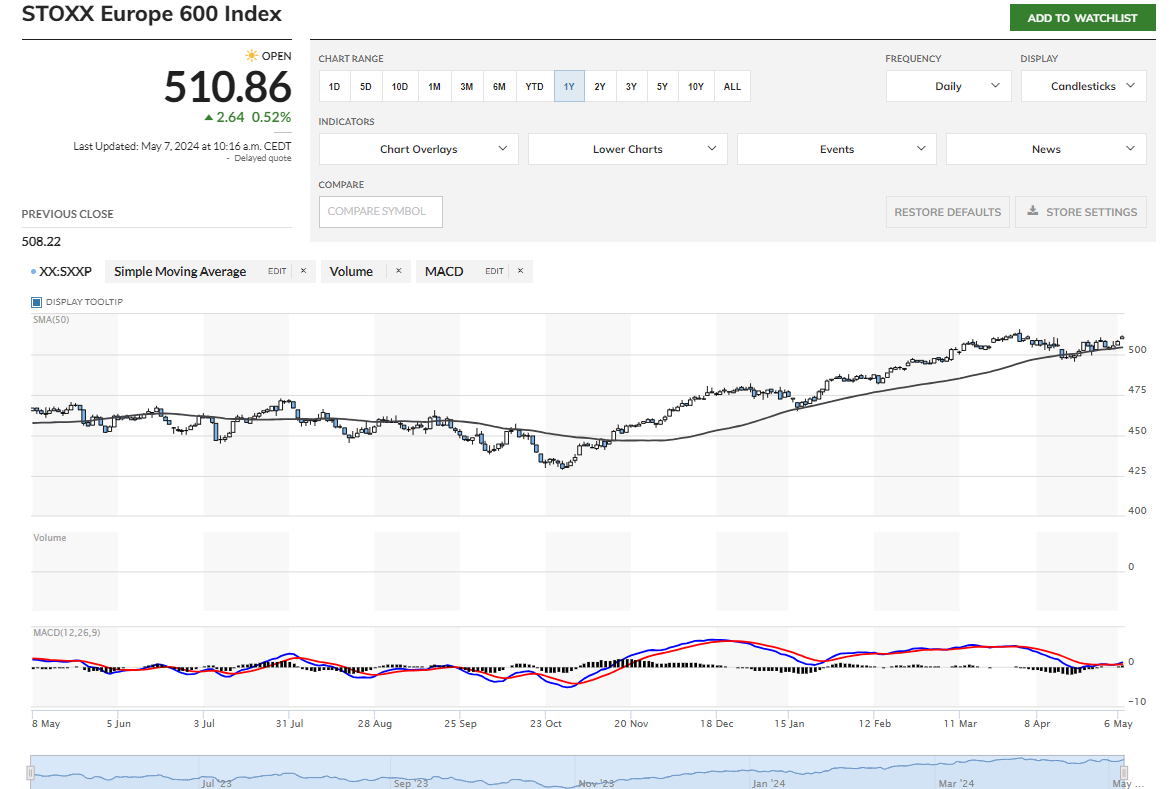Click the MACD(12,26,9) panel label
The width and height of the screenshot is (1171, 789).
pyautogui.click(x=66, y=633)
